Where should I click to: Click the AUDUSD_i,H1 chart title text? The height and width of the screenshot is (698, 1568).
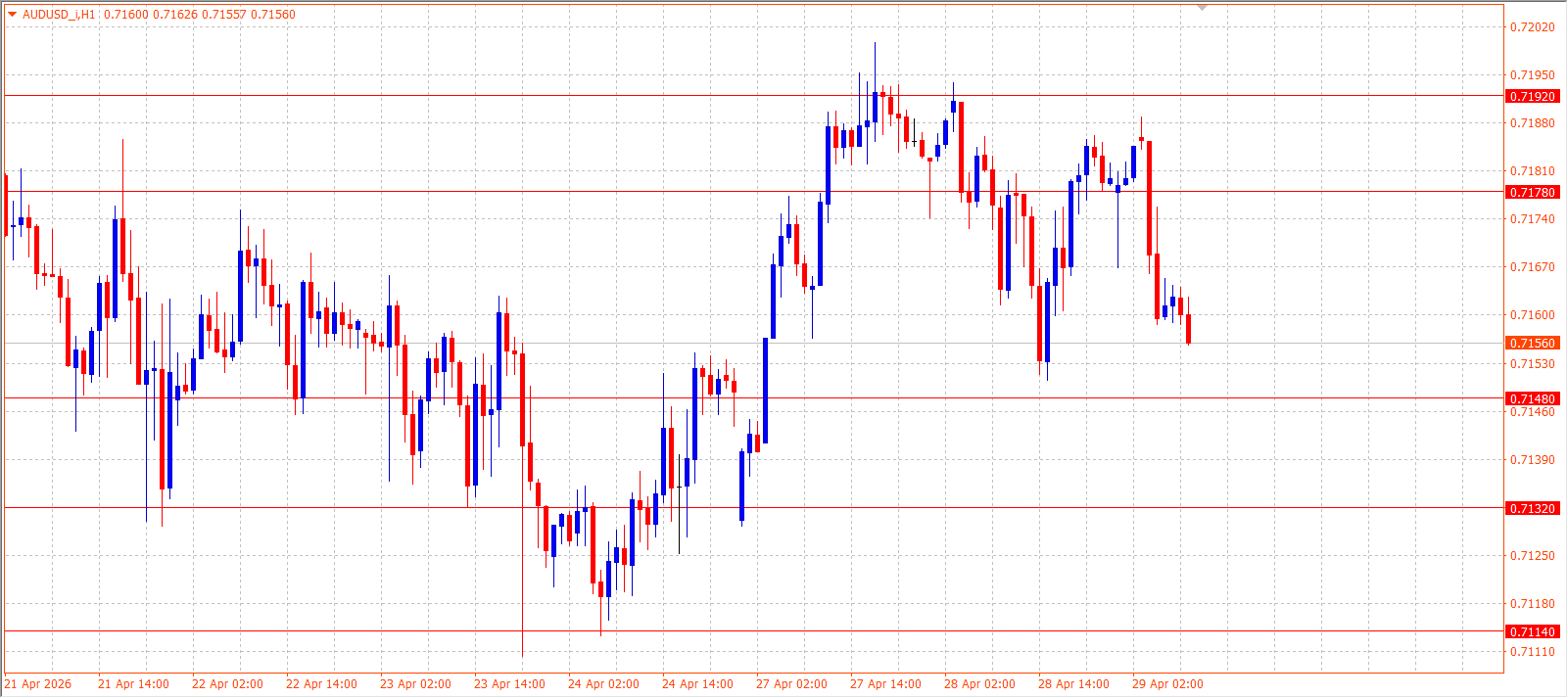point(59,15)
